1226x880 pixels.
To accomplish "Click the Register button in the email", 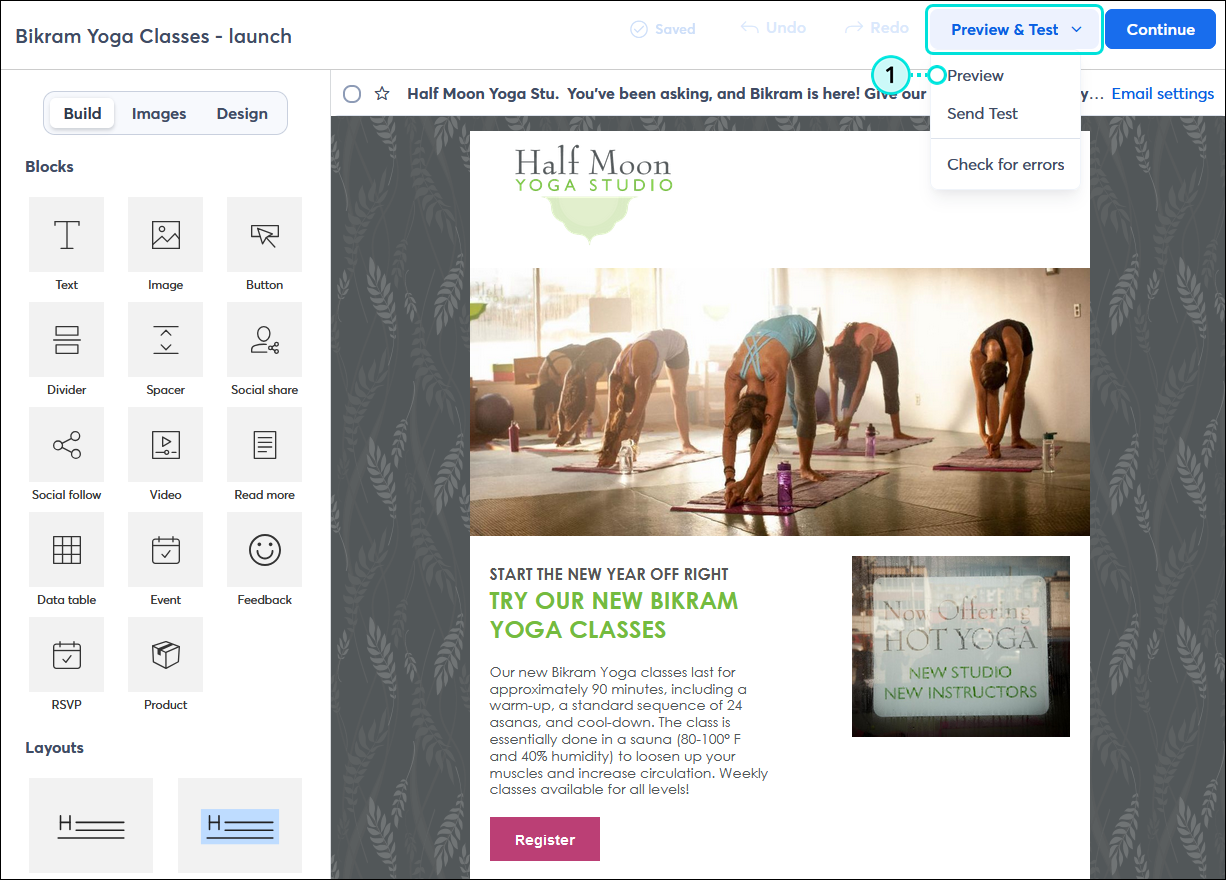I will click(545, 839).
